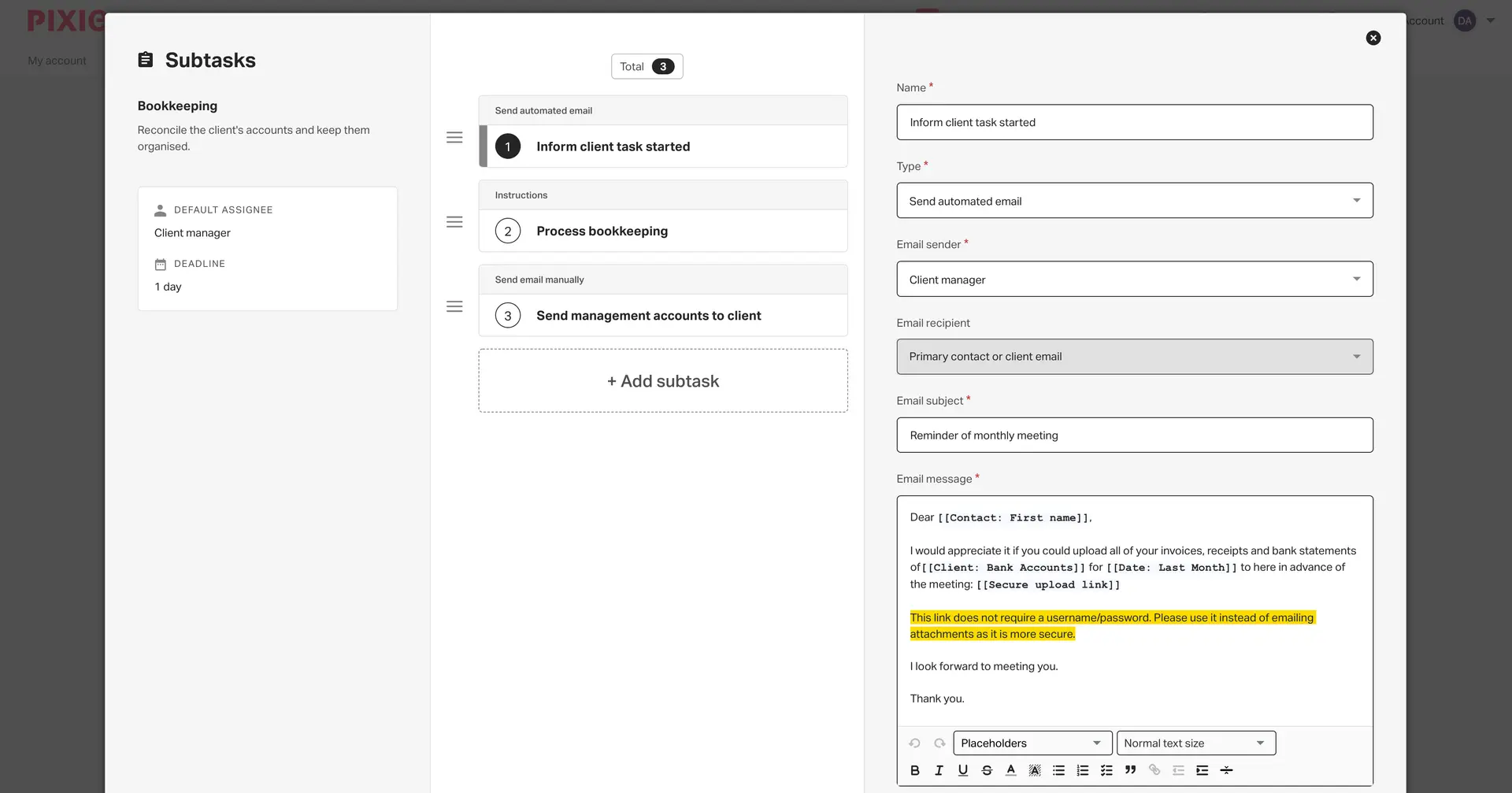Insert a bulleted list
The width and height of the screenshot is (1512, 793).
(x=1058, y=770)
